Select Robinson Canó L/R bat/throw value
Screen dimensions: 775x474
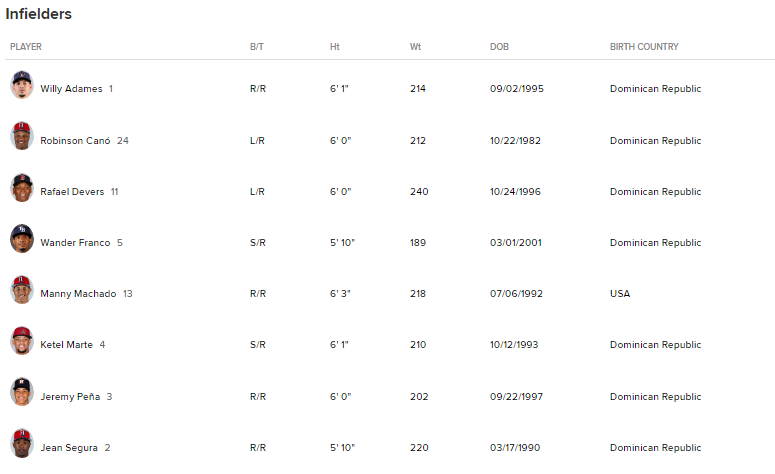(257, 141)
